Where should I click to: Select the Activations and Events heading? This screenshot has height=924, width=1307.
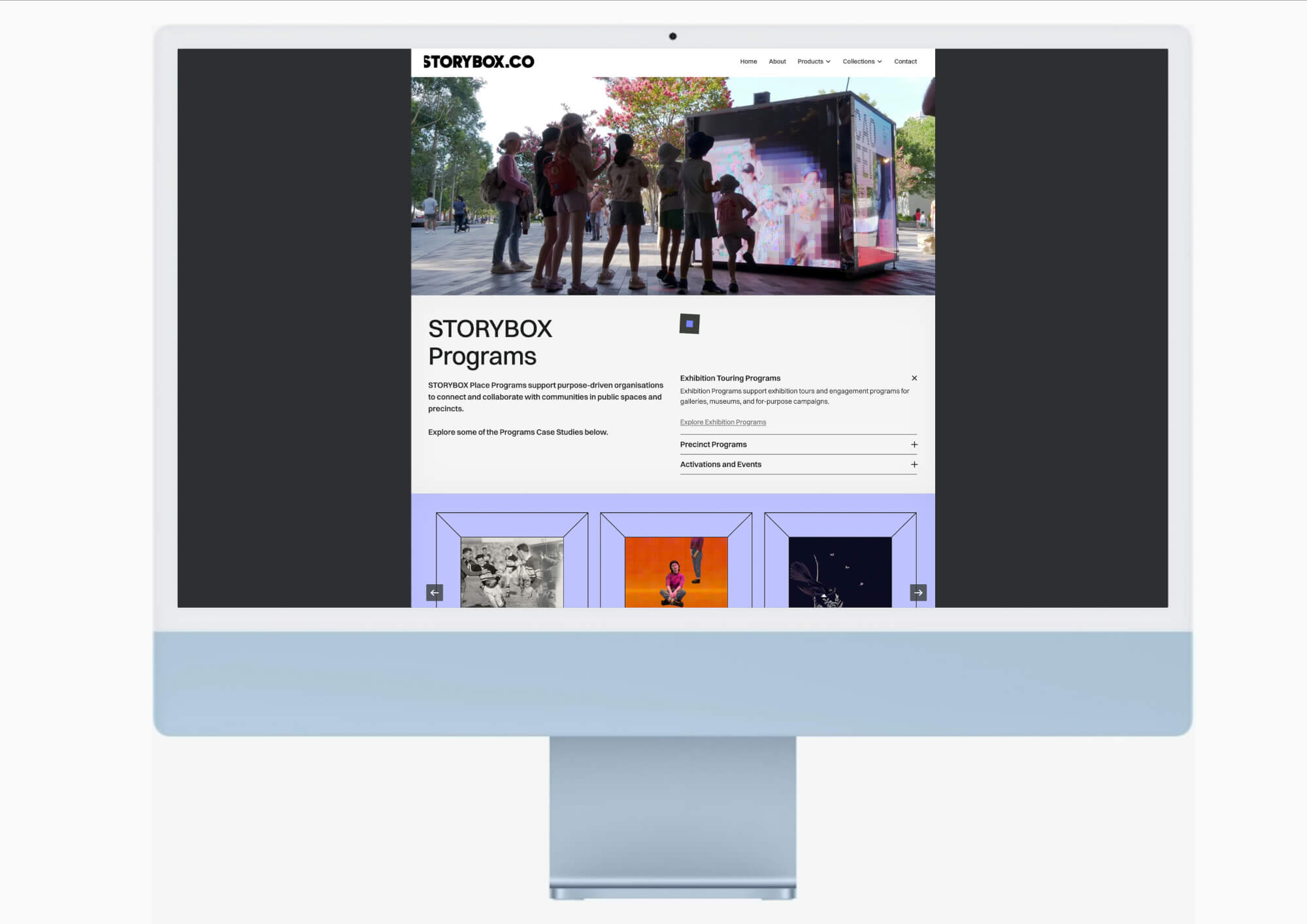pyautogui.click(x=720, y=465)
